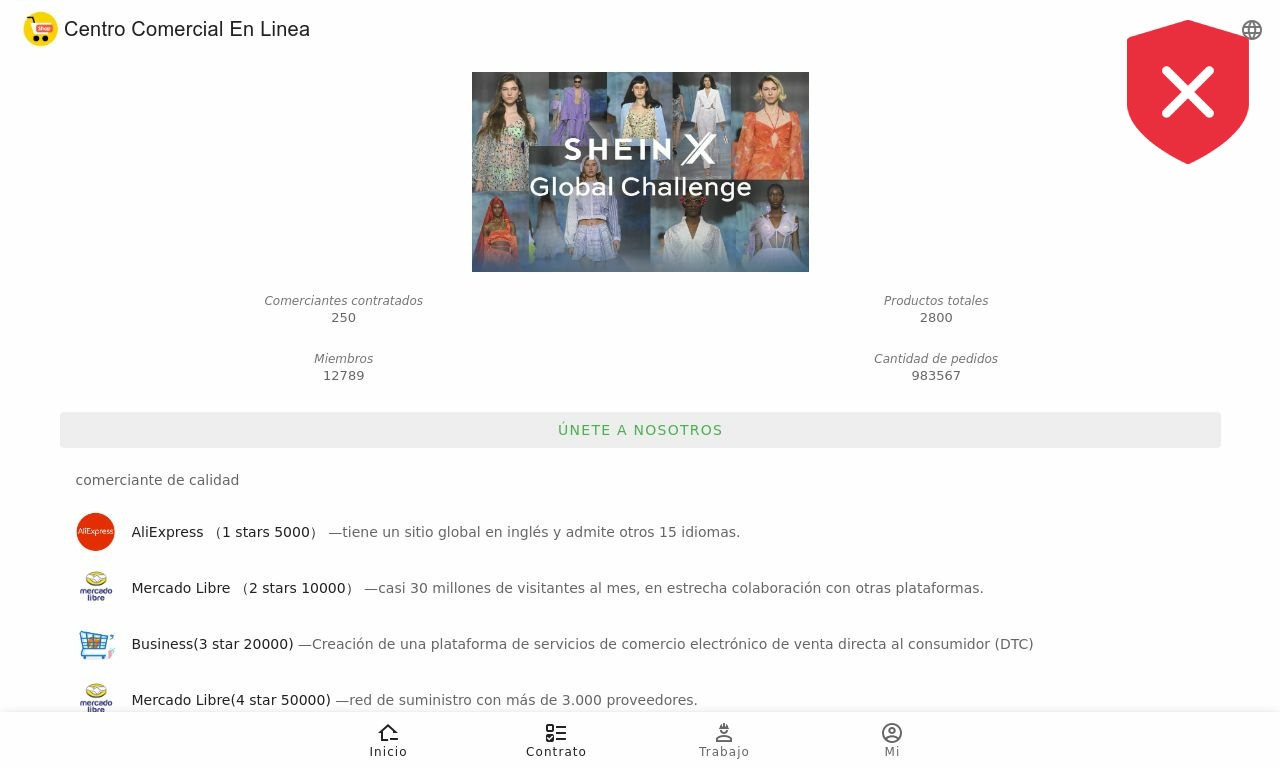Click the shopping cart logo icon
This screenshot has height=768, width=1280.
[41, 29]
